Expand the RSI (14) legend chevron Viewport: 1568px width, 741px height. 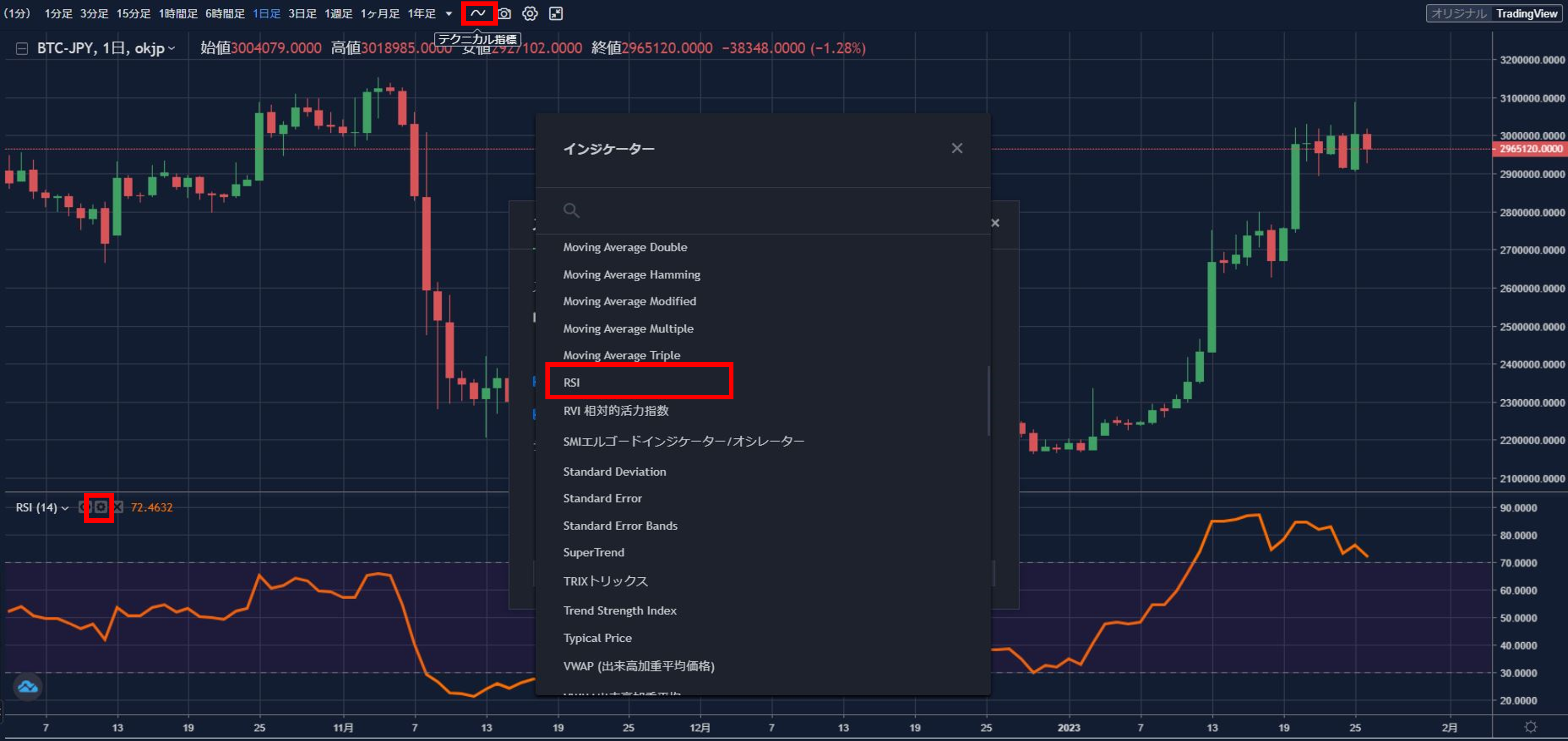[65, 507]
